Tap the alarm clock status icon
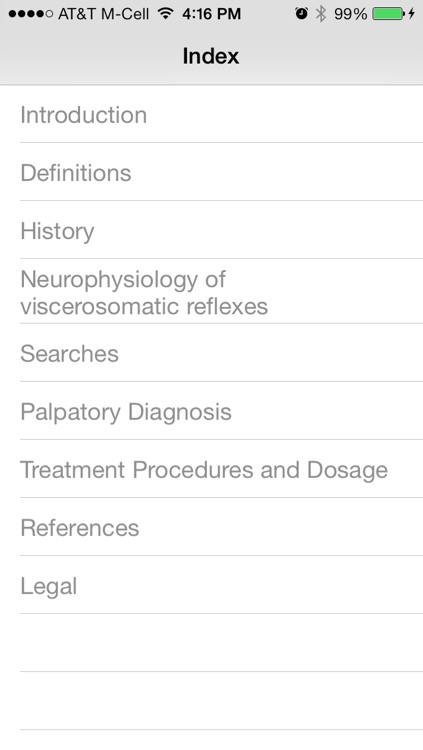The image size is (423, 750). pos(301,14)
